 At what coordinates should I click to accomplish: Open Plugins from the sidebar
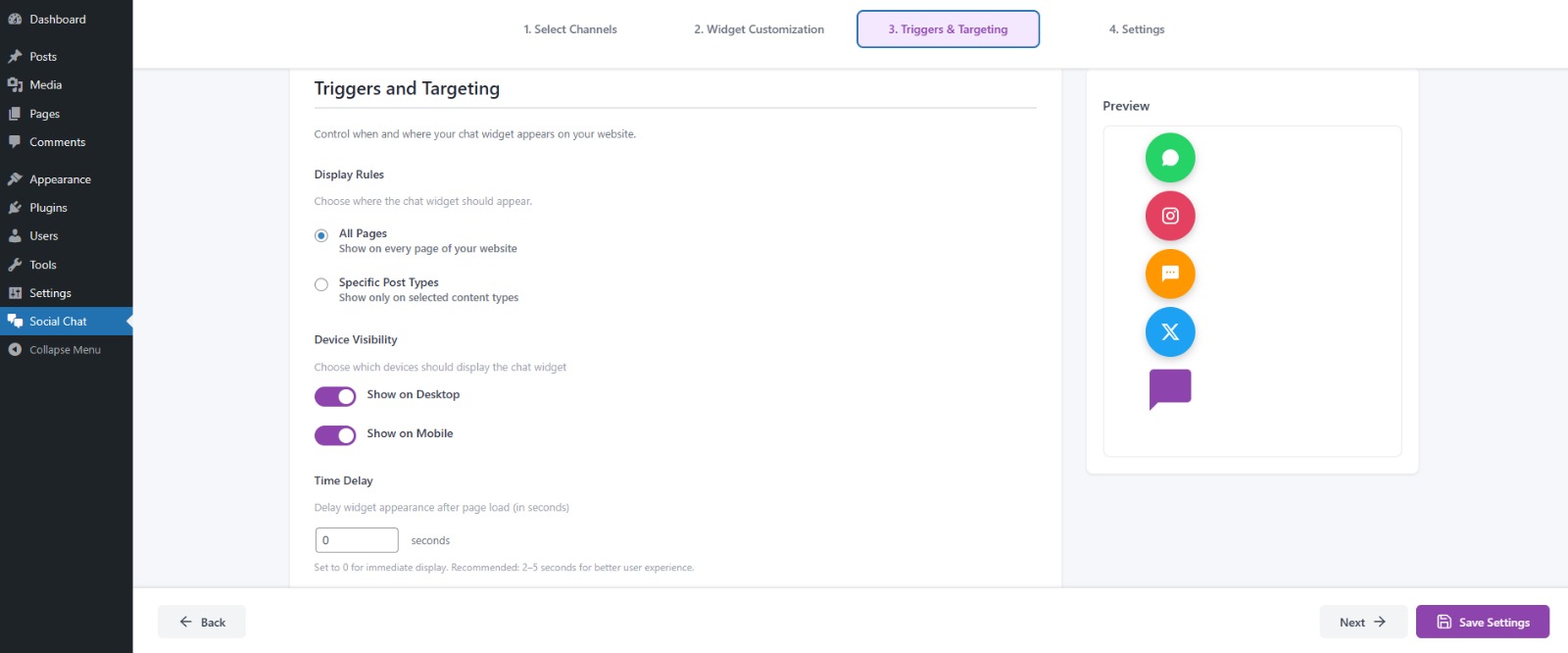[x=48, y=208]
